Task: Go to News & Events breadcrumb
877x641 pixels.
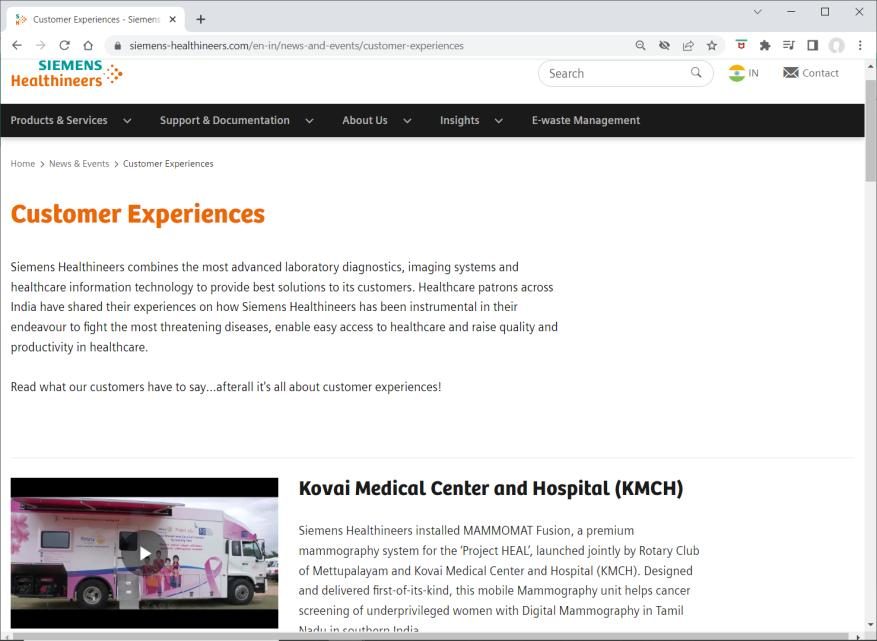Action: 79,164
